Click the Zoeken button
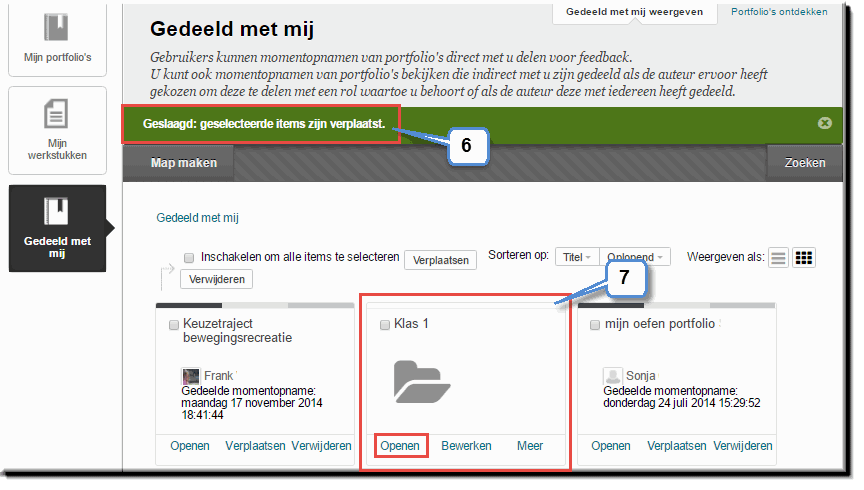Screen dimensions: 864x490 804,163
